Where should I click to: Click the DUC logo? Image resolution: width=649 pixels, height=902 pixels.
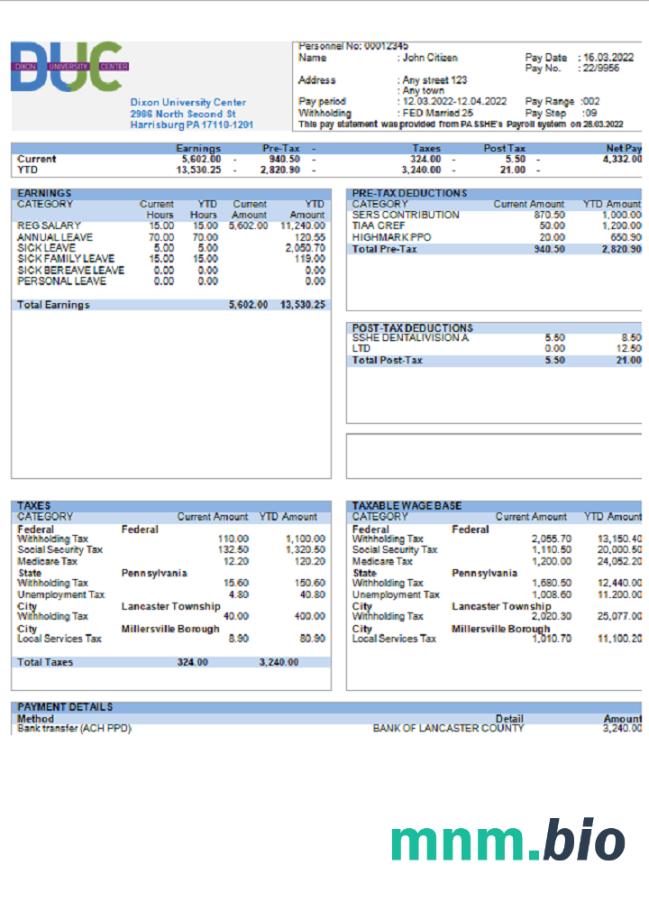(69, 68)
